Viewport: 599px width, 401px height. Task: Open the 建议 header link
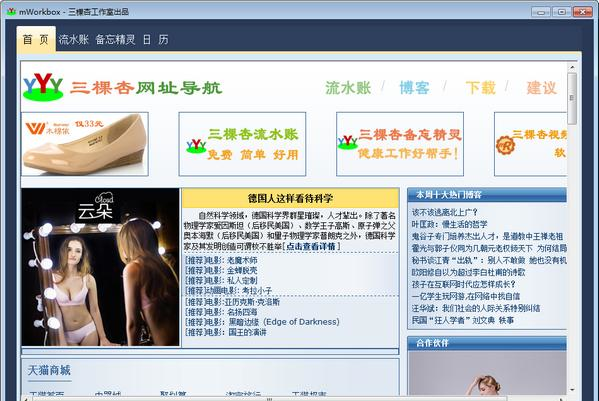(x=542, y=88)
